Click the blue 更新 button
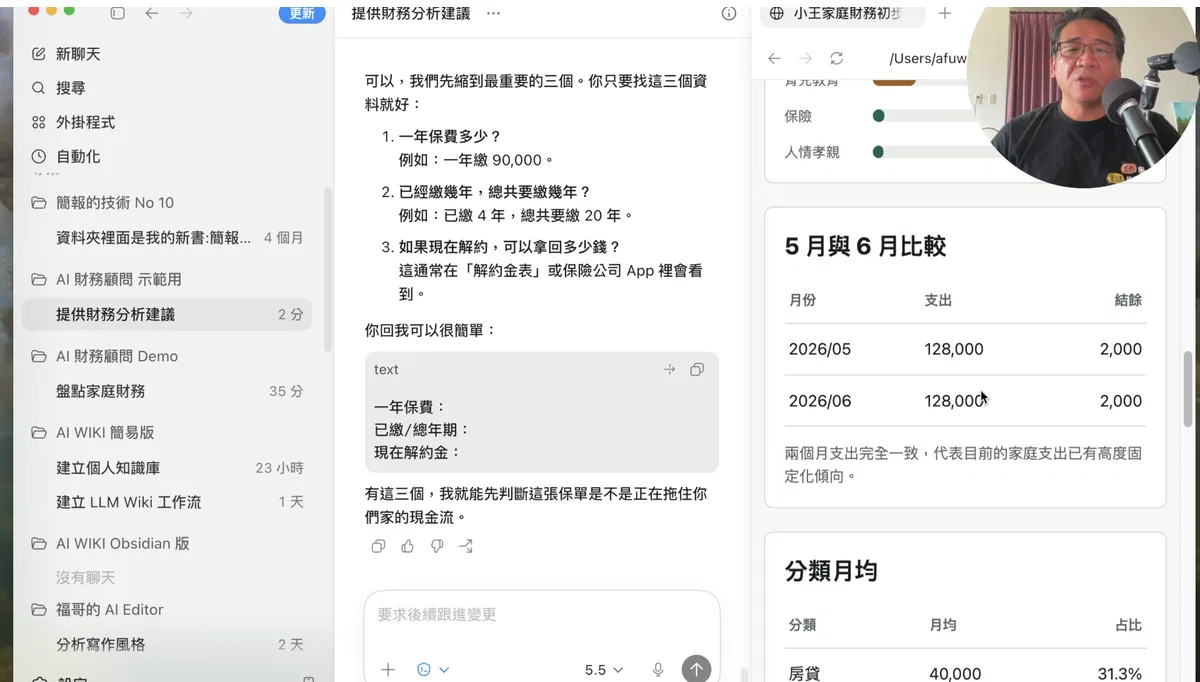The height and width of the screenshot is (682, 1200). [301, 13]
